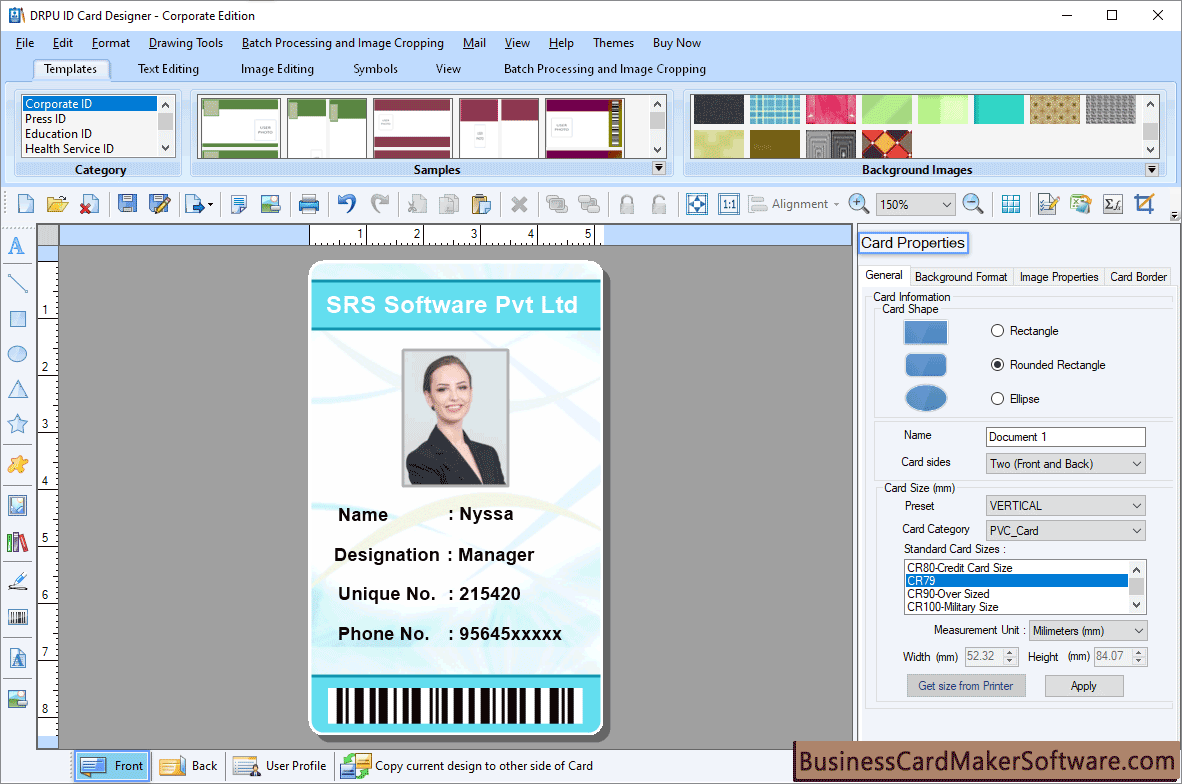Choose the Ellipse card shape option
This screenshot has width=1182, height=784.
click(997, 398)
